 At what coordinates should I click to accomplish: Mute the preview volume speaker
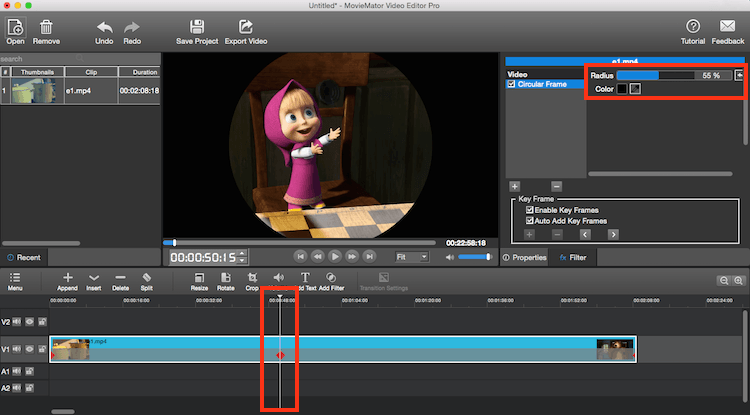point(450,257)
